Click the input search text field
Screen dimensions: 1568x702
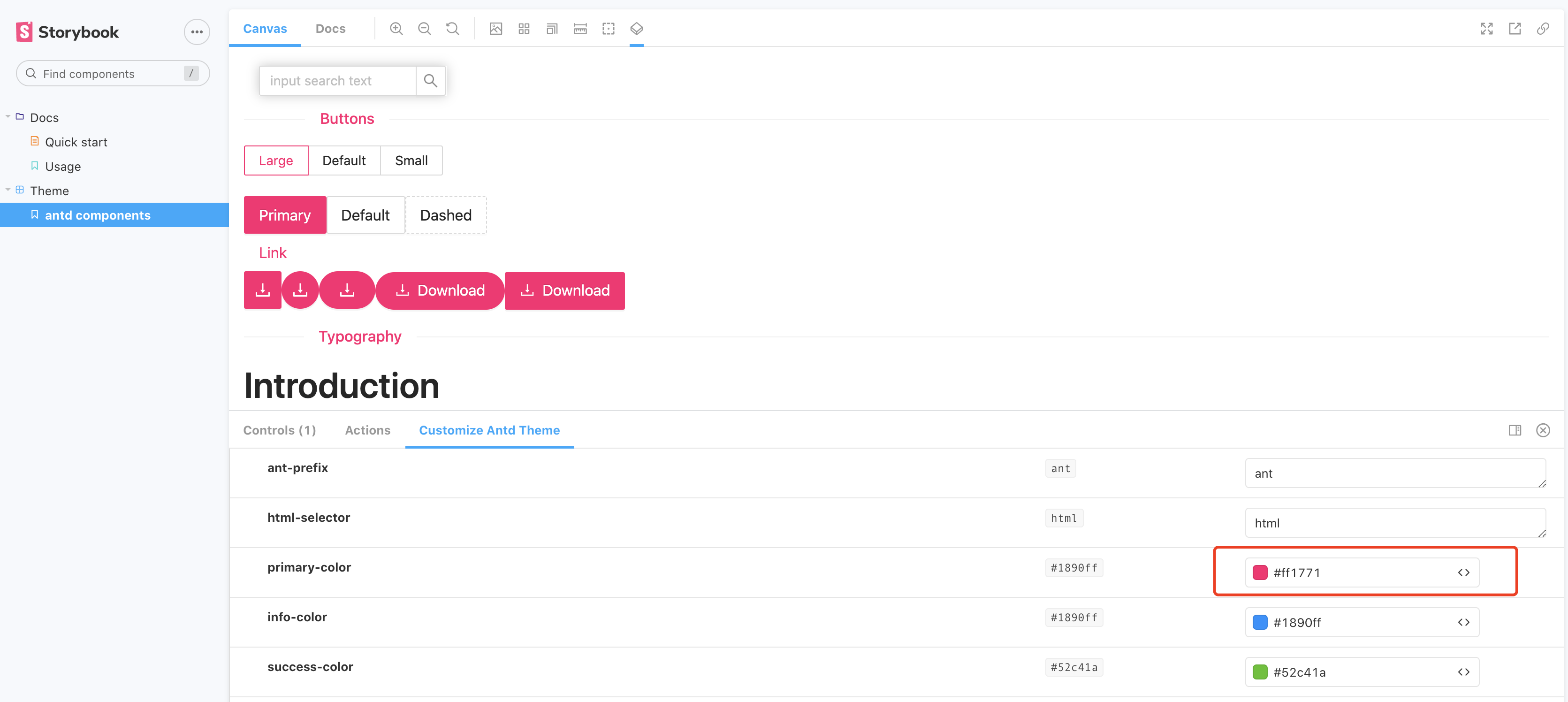pos(338,81)
